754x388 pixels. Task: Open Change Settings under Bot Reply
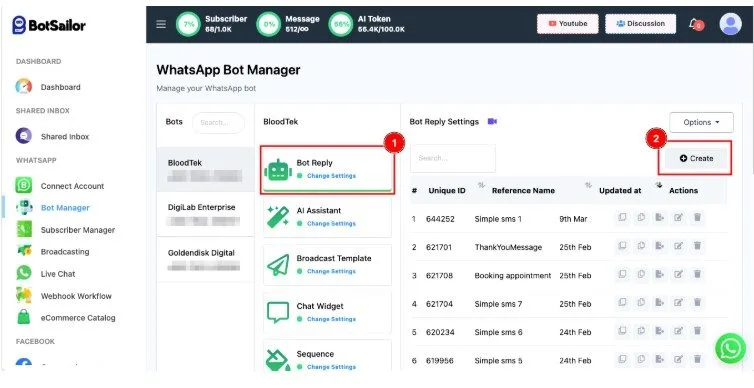pos(331,176)
